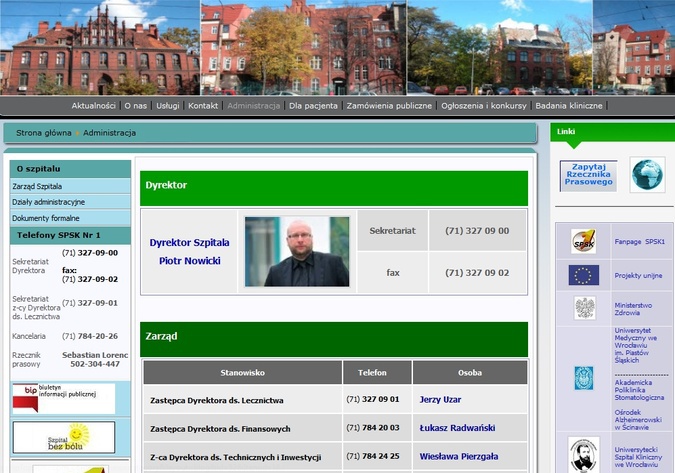675x473 pixels.
Task: Open Uniwersytecki Szpital Kliniczny we Wrocławiu link
Action: point(638,457)
